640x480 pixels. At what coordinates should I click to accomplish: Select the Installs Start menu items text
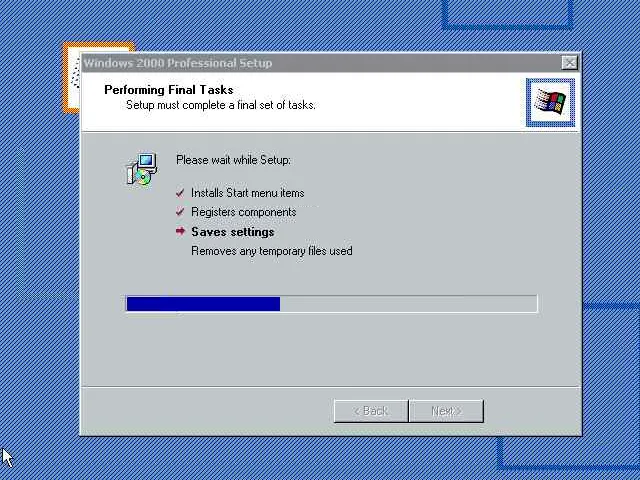[x=248, y=193]
